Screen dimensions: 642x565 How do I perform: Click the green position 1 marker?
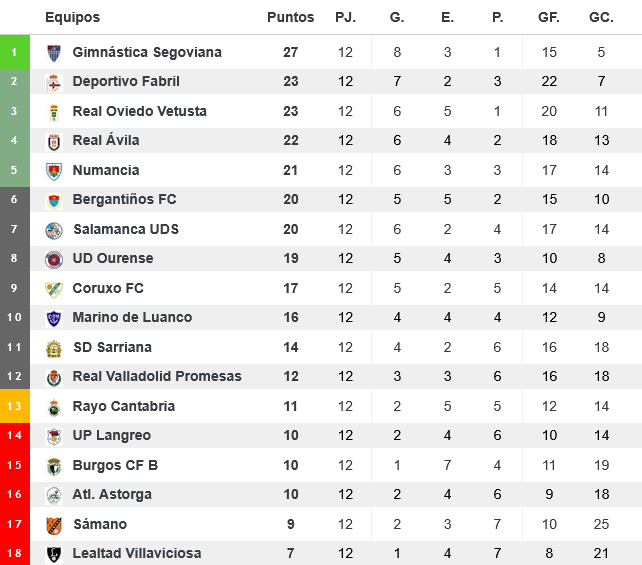pyautogui.click(x=14, y=52)
